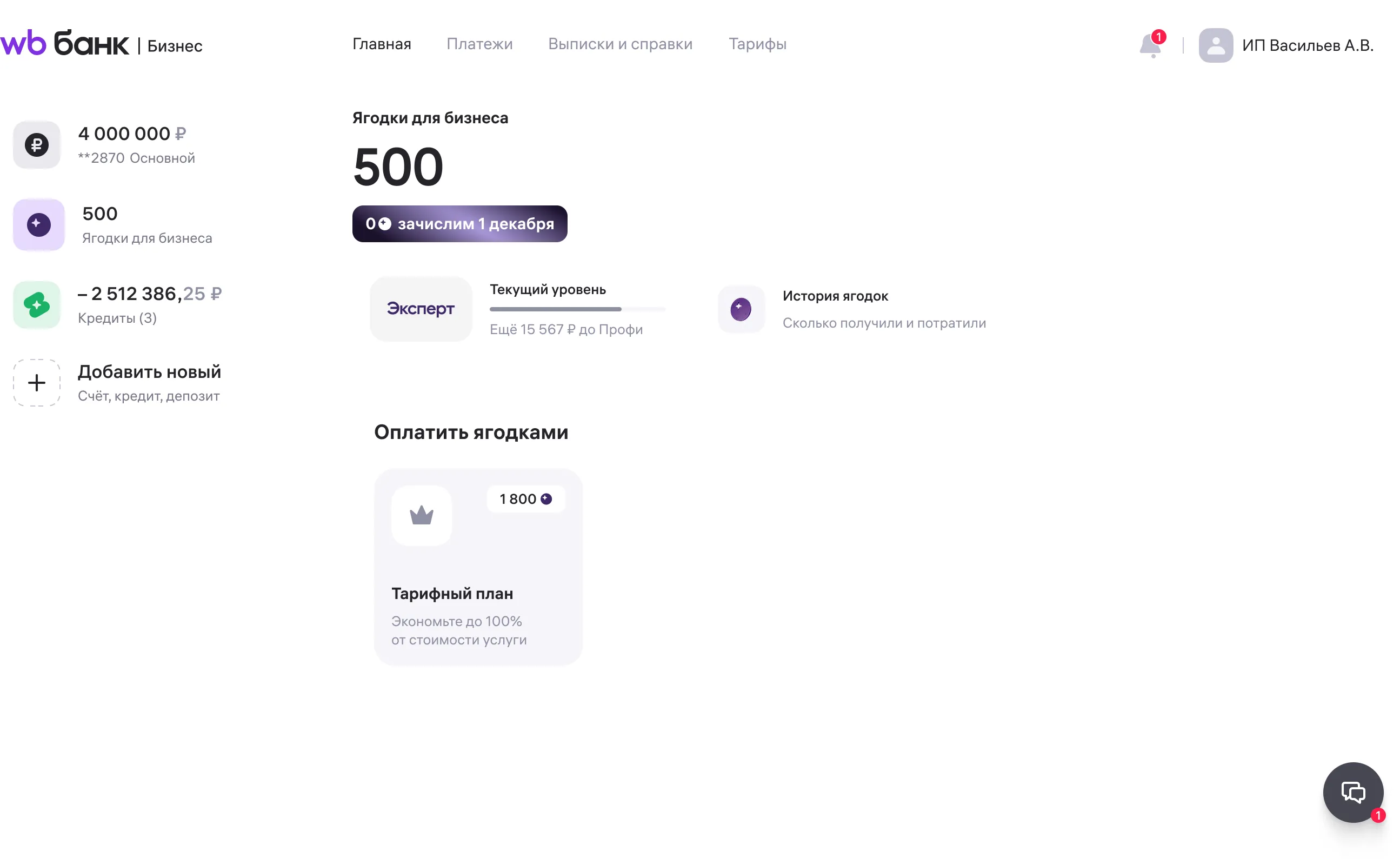Open the support chat bubble

pos(1352,792)
